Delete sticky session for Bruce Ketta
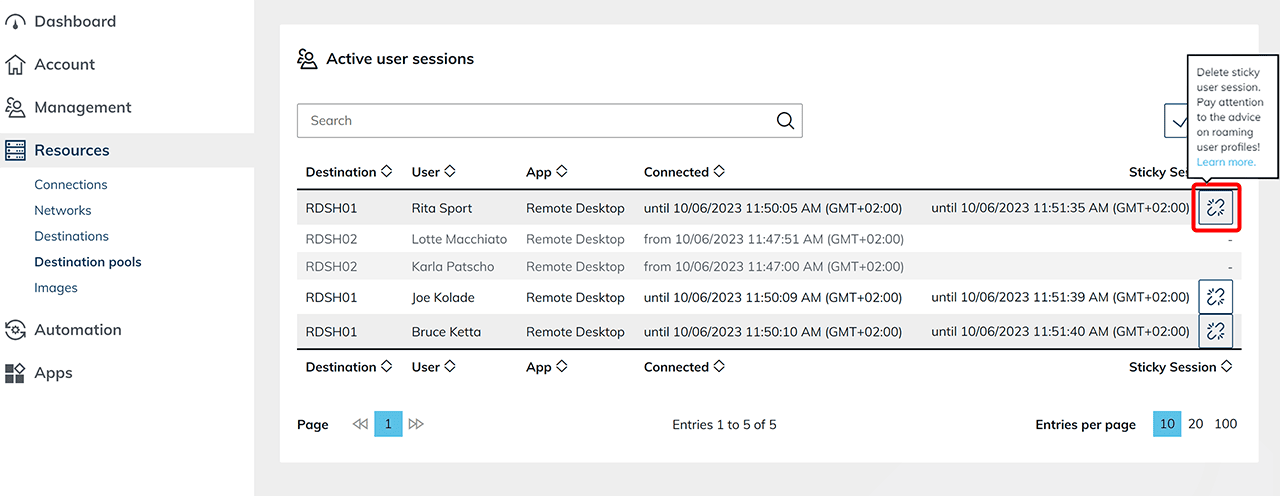The image size is (1280, 496). [1216, 331]
